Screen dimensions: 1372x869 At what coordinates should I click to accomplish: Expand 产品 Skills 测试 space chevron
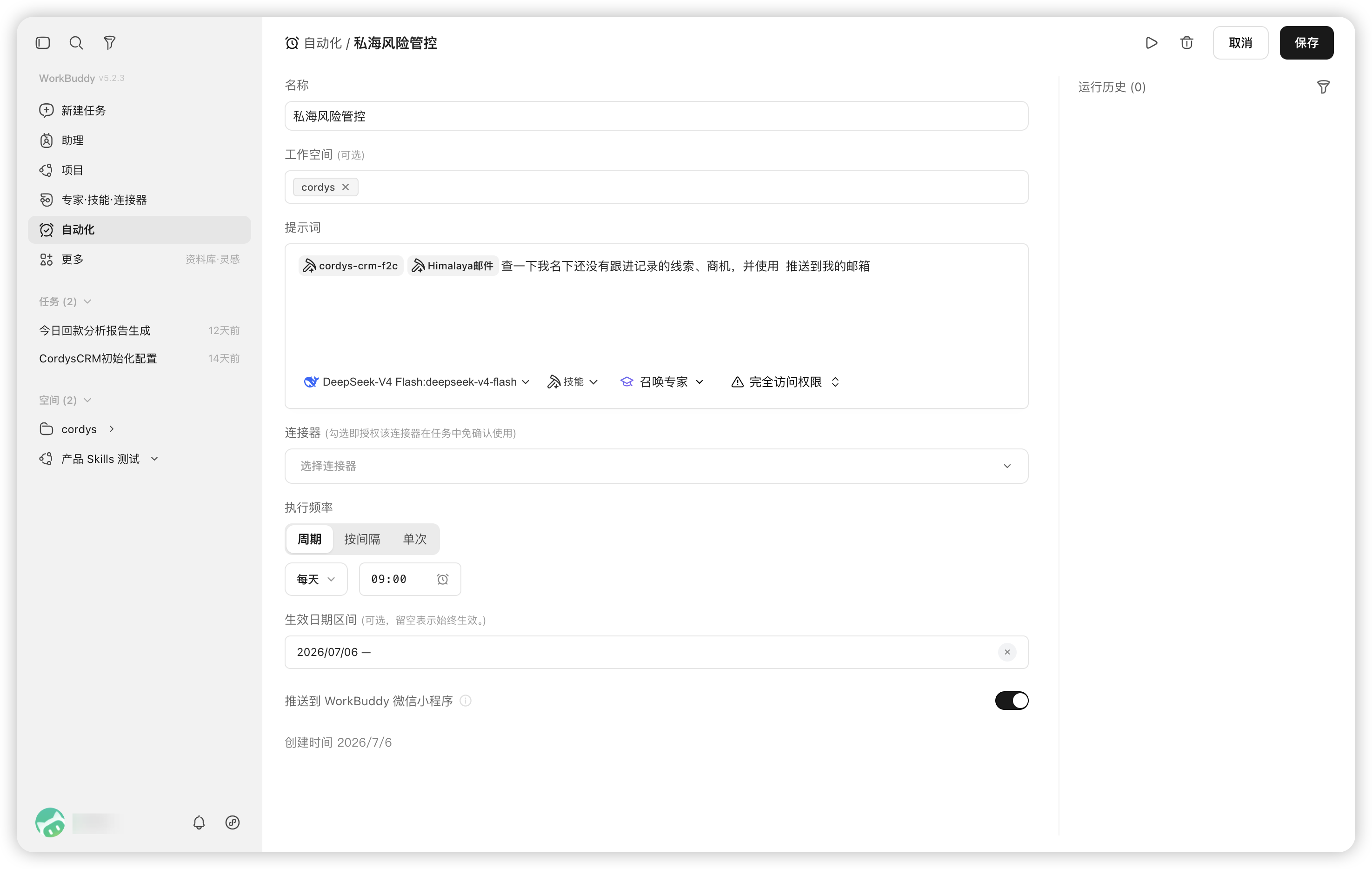154,459
